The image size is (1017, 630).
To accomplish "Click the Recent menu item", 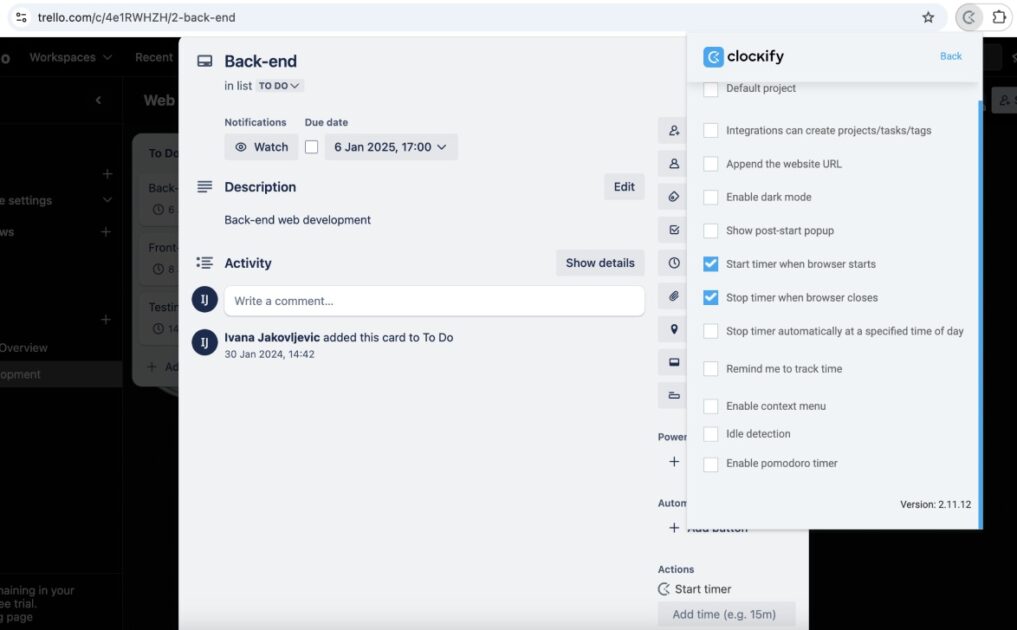I will pyautogui.click(x=153, y=57).
